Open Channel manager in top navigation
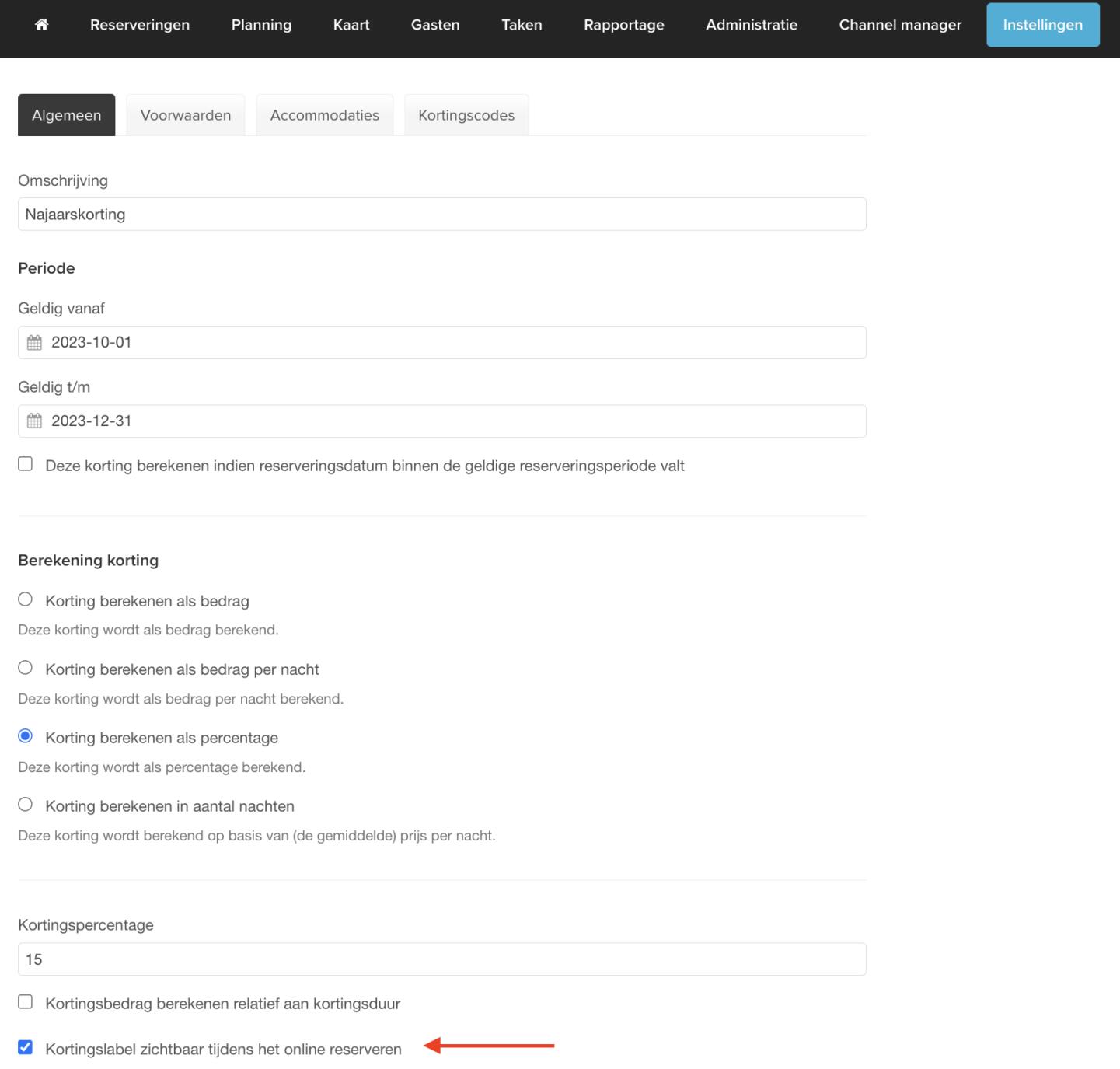Image resolution: width=1120 pixels, height=1069 pixels. pyautogui.click(x=900, y=25)
